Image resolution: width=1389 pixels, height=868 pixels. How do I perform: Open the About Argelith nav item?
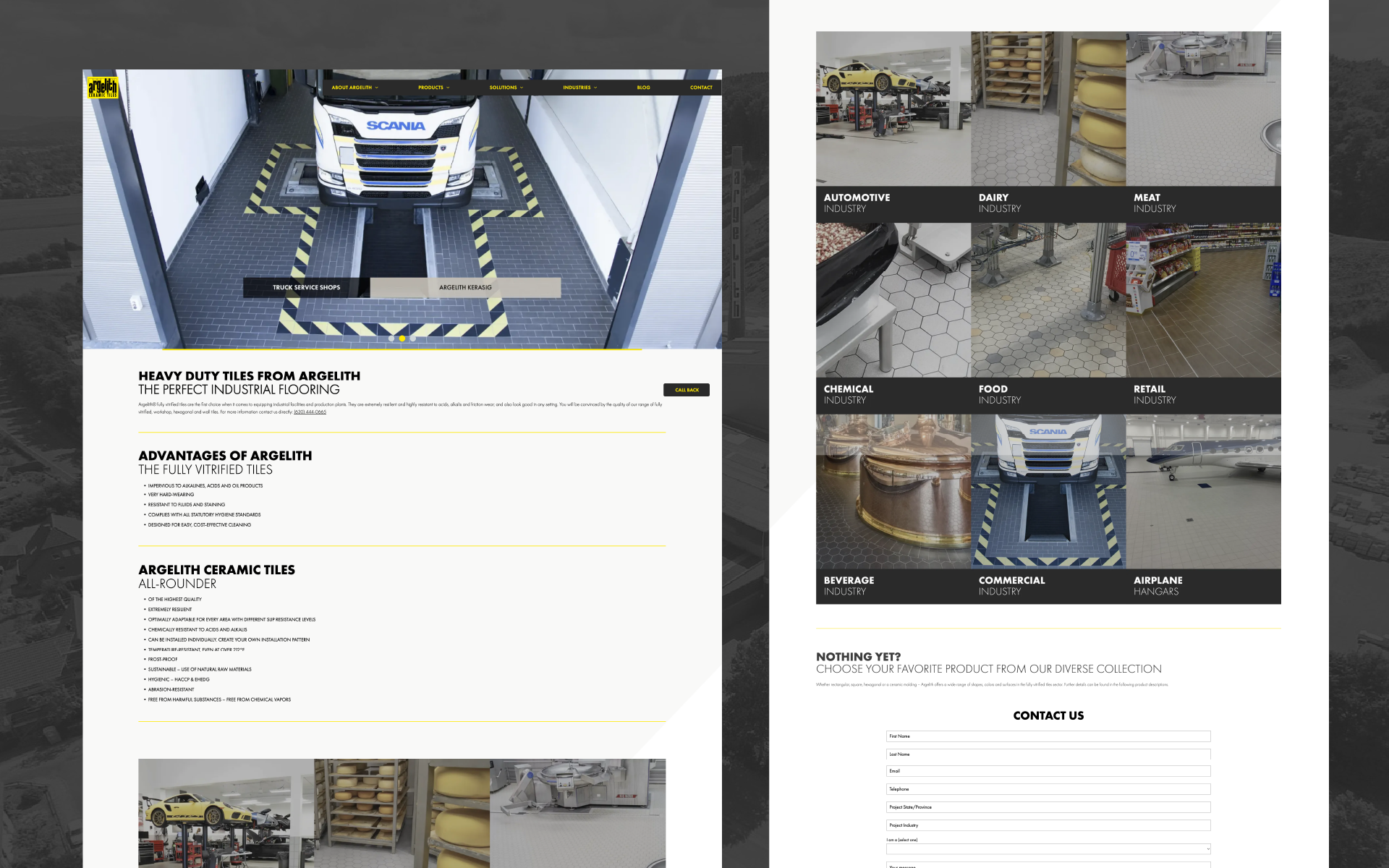352,88
